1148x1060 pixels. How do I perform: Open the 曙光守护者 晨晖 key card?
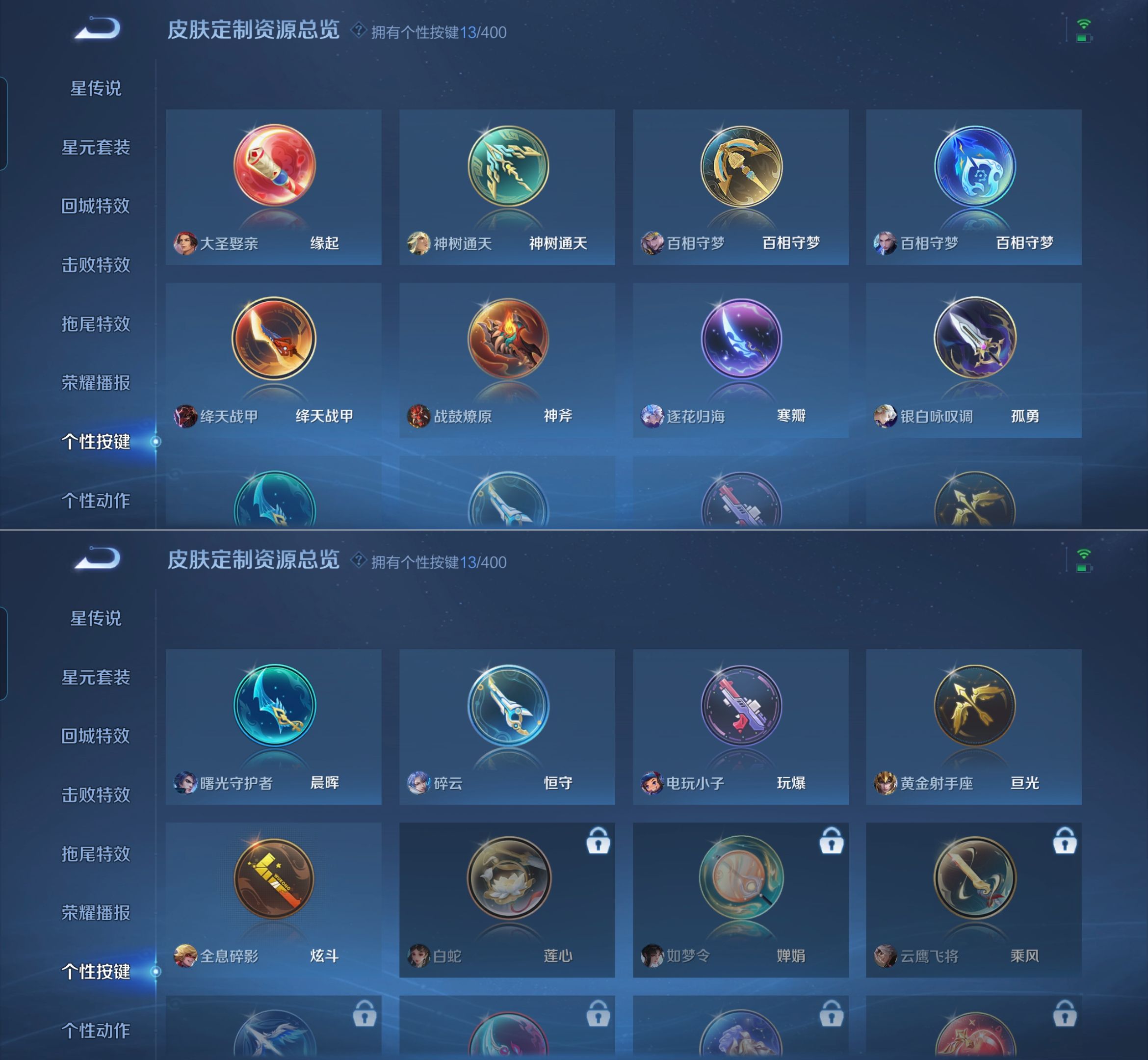click(274, 727)
